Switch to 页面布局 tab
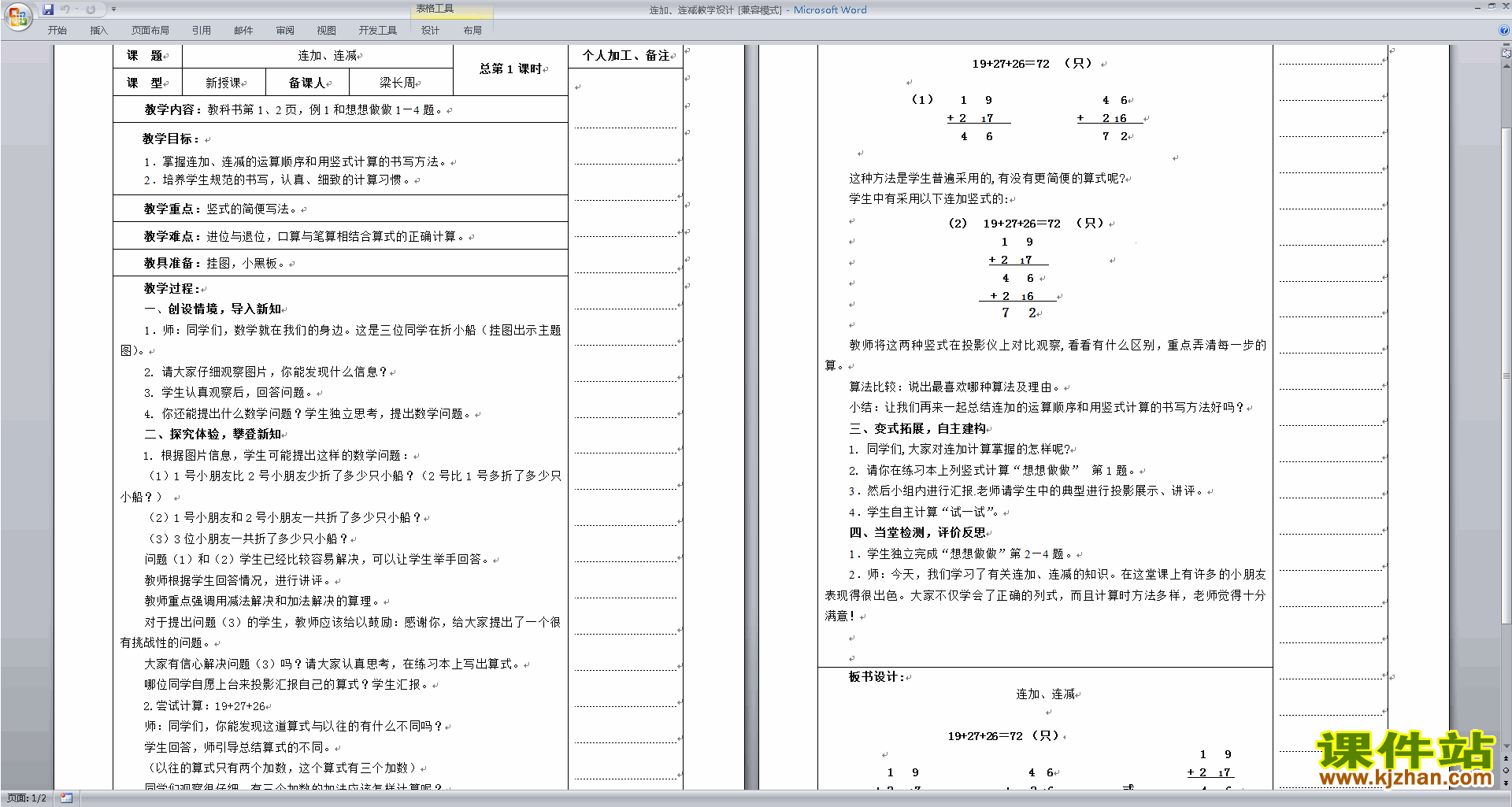Screen dimensions: 1512x807 [x=150, y=30]
